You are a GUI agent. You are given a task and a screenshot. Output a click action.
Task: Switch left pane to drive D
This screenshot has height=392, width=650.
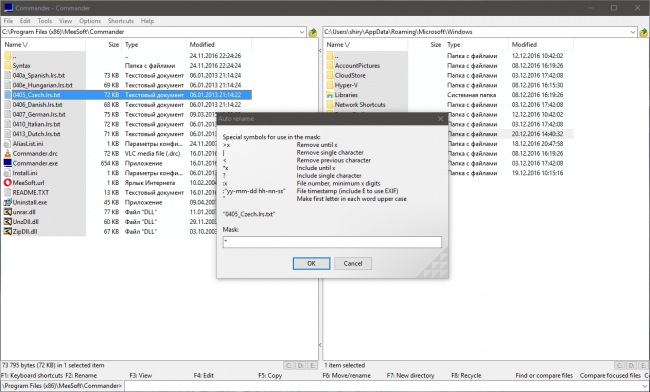301,365
